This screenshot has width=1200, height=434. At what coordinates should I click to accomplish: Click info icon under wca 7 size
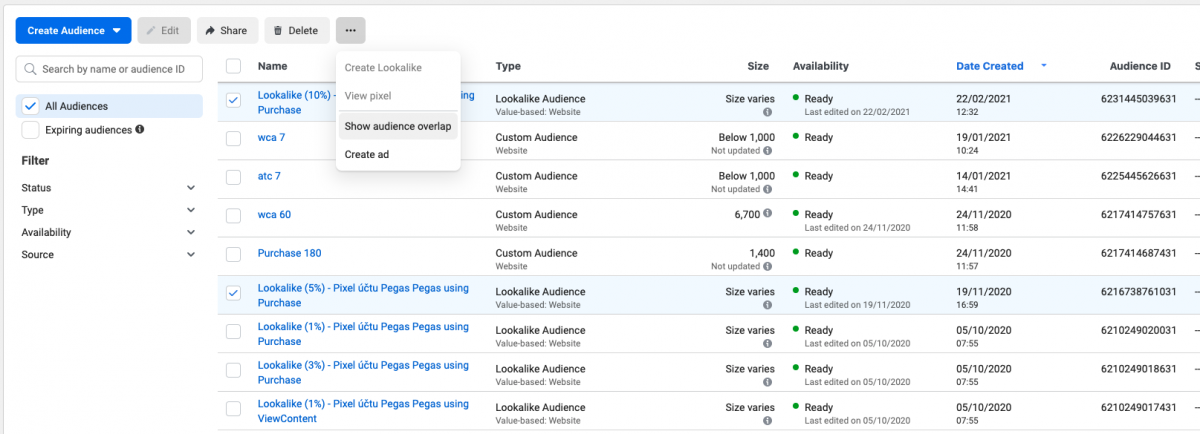[767, 151]
